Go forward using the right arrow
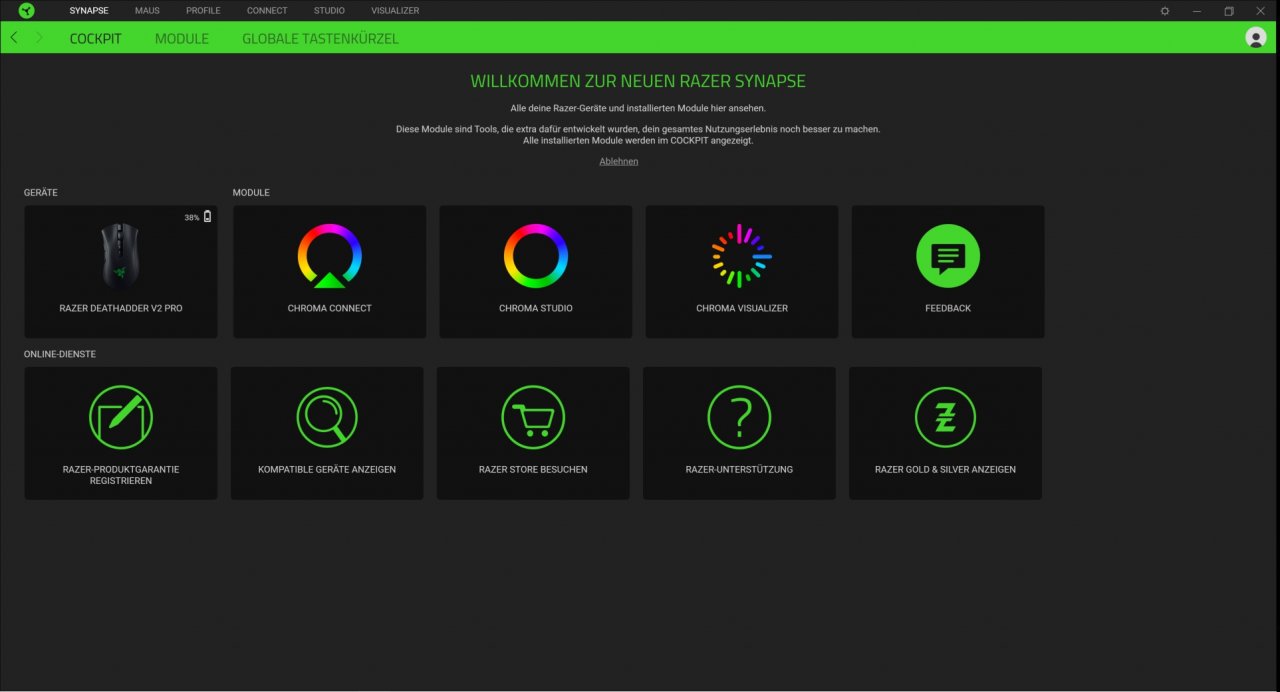 tap(39, 38)
